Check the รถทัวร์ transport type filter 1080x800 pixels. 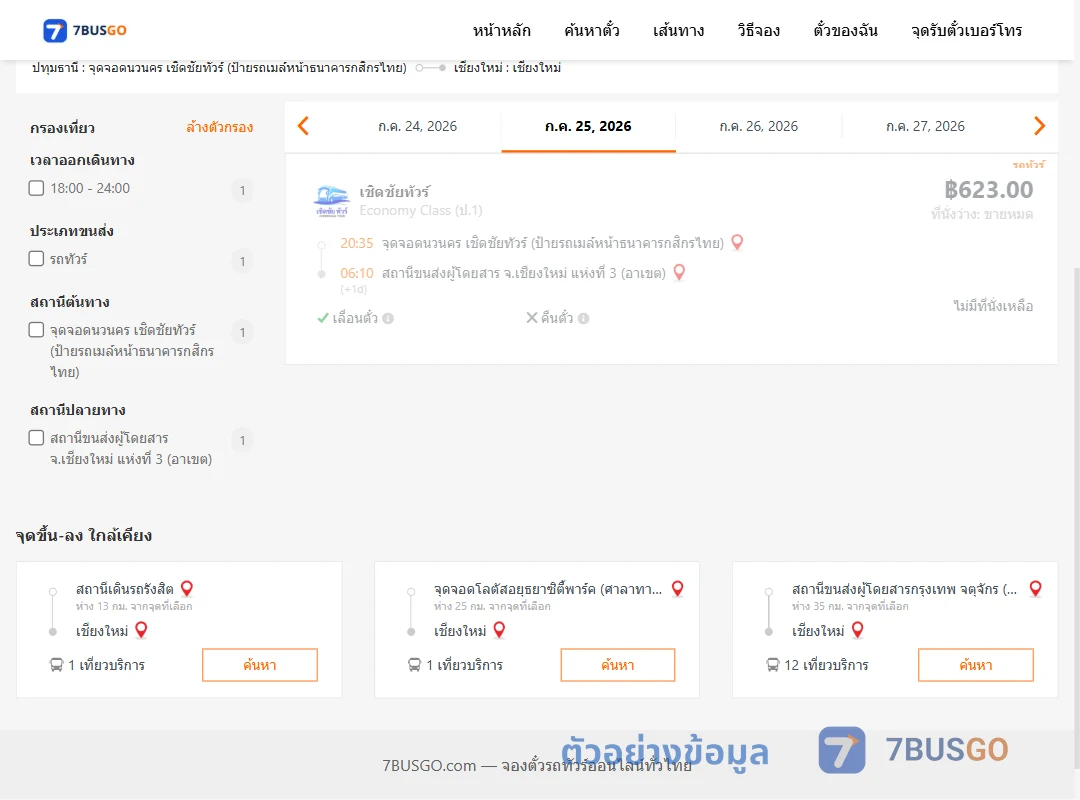point(37,258)
